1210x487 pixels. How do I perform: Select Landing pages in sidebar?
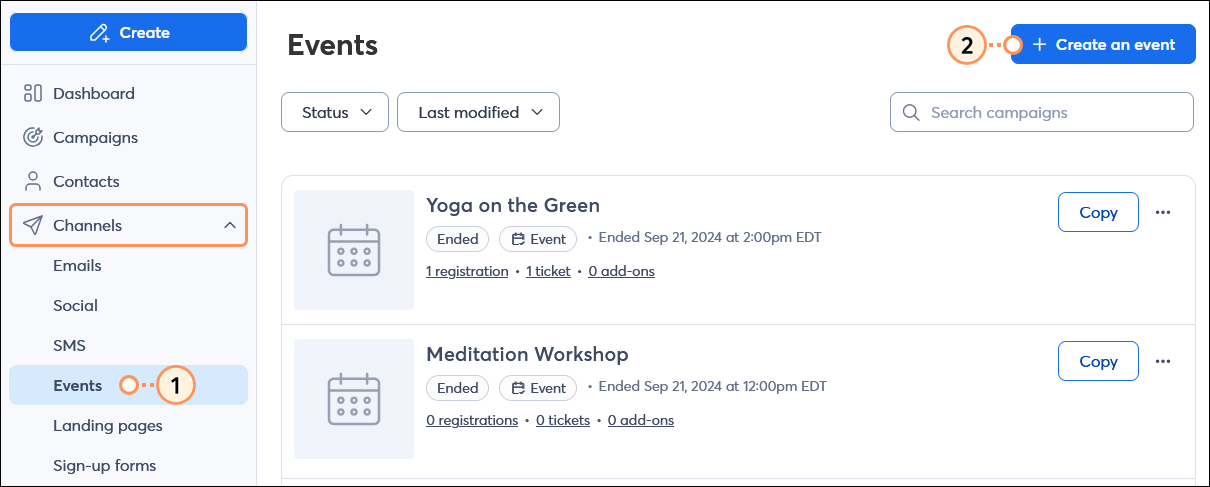point(108,426)
